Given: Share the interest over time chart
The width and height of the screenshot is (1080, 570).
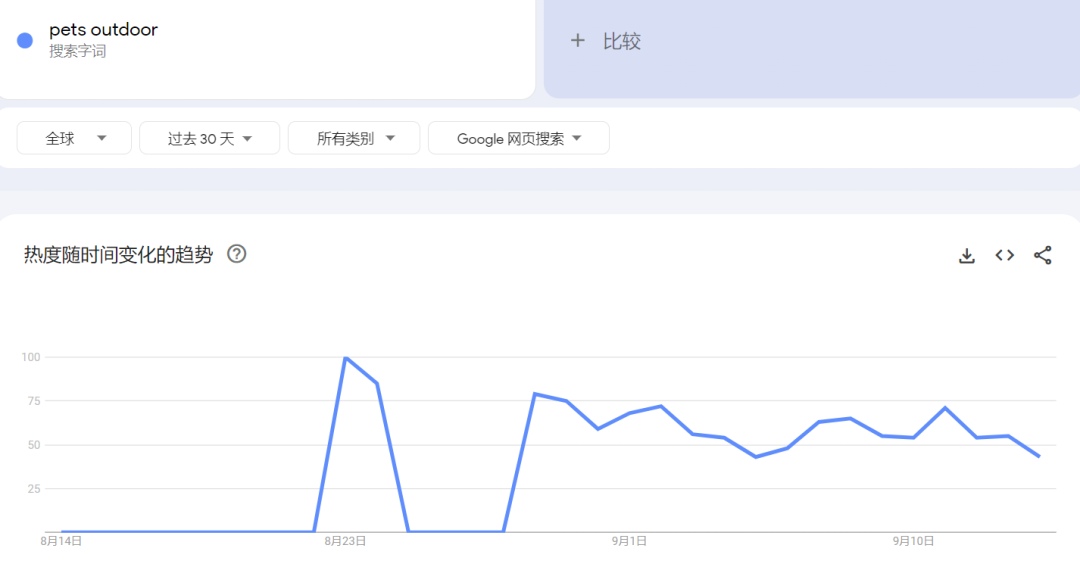Looking at the screenshot, I should click(x=1042, y=255).
